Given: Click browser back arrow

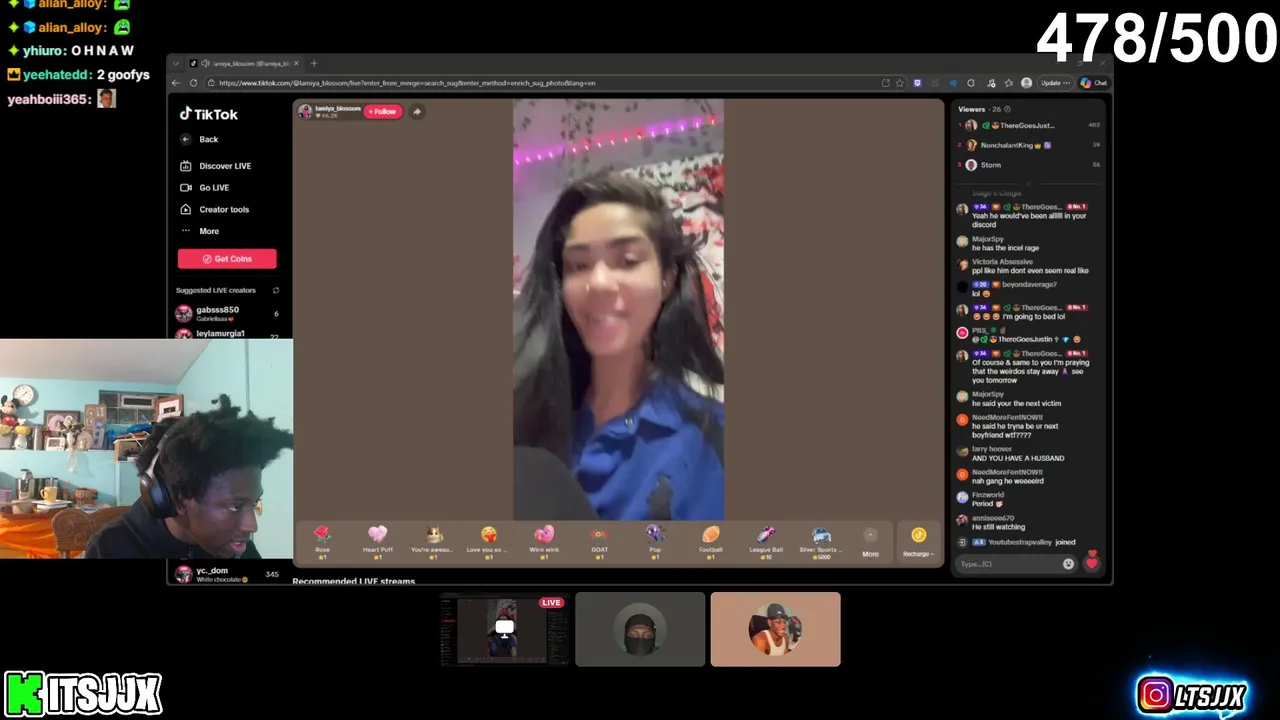Looking at the screenshot, I should pos(176,83).
